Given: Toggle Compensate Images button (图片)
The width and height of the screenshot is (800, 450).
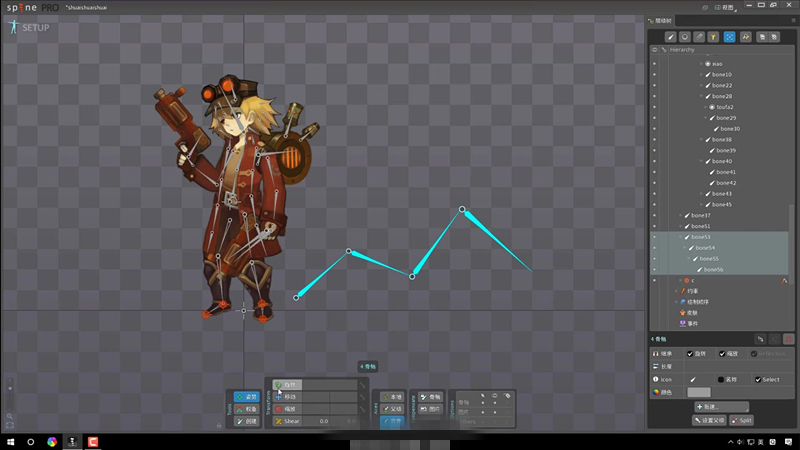Looking at the screenshot, I should [x=430, y=409].
